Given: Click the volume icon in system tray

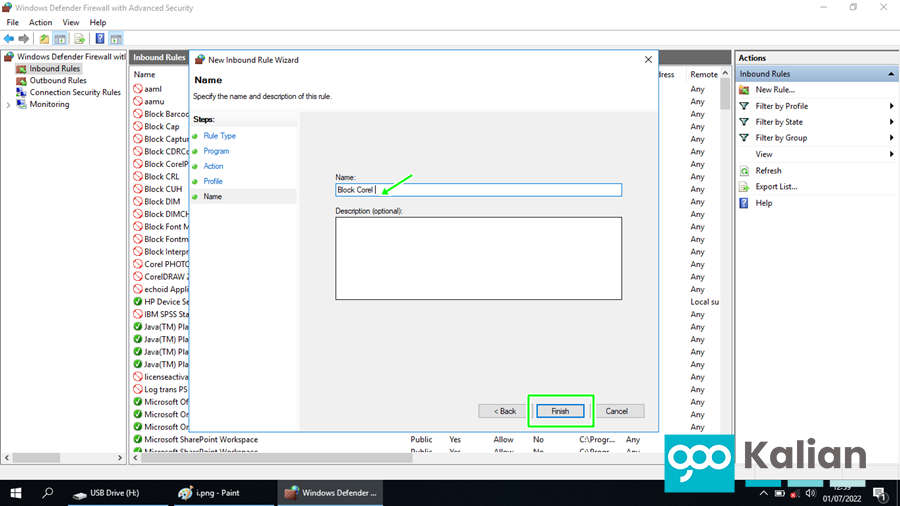Looking at the screenshot, I should pos(810,493).
